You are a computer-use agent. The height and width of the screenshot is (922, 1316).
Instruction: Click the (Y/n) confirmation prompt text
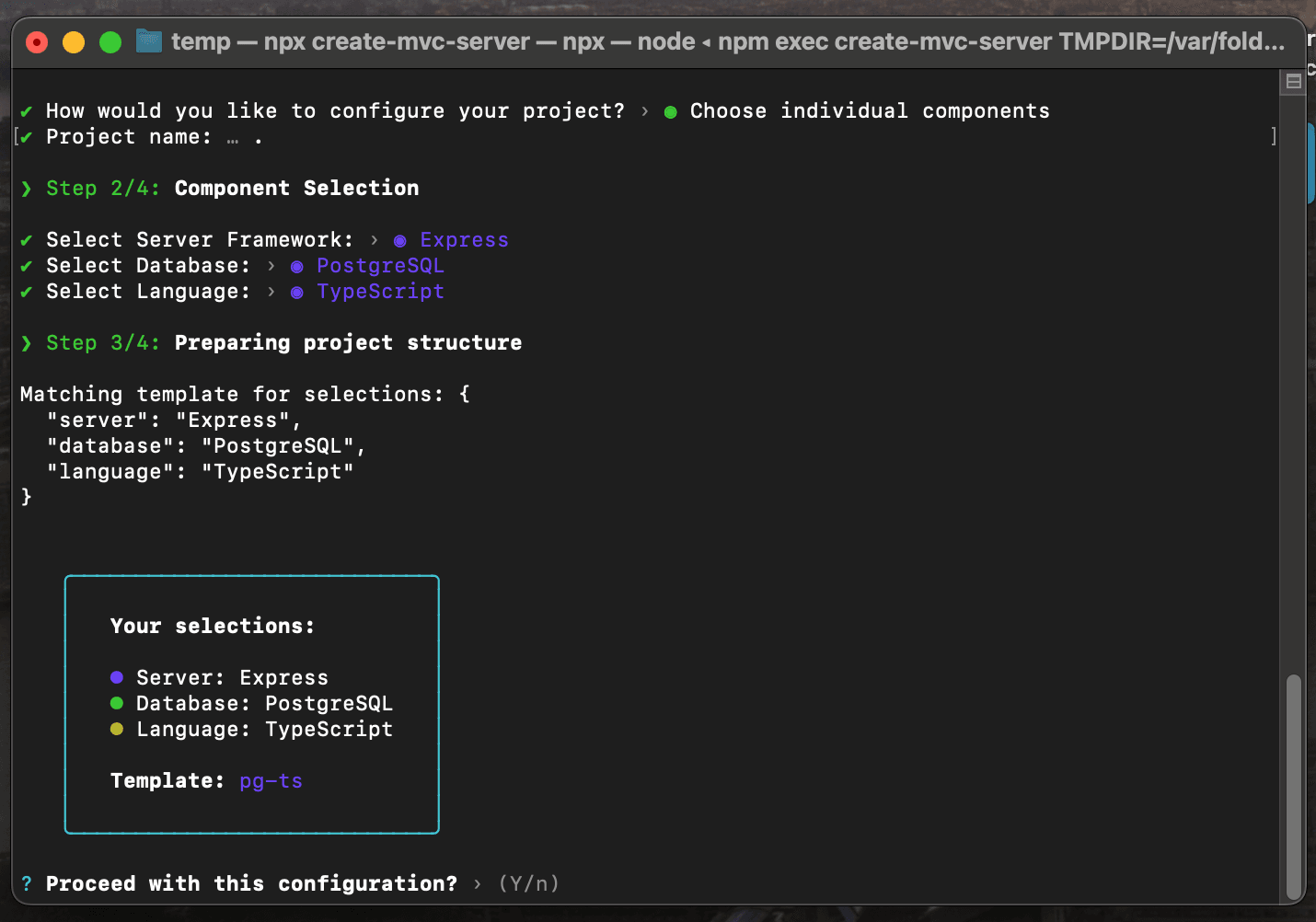tap(527, 883)
